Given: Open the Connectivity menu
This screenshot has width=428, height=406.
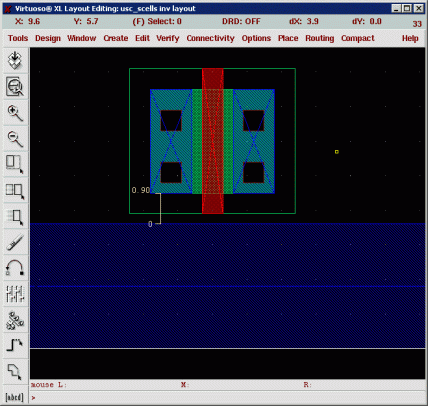Looking at the screenshot, I should click(x=210, y=38).
